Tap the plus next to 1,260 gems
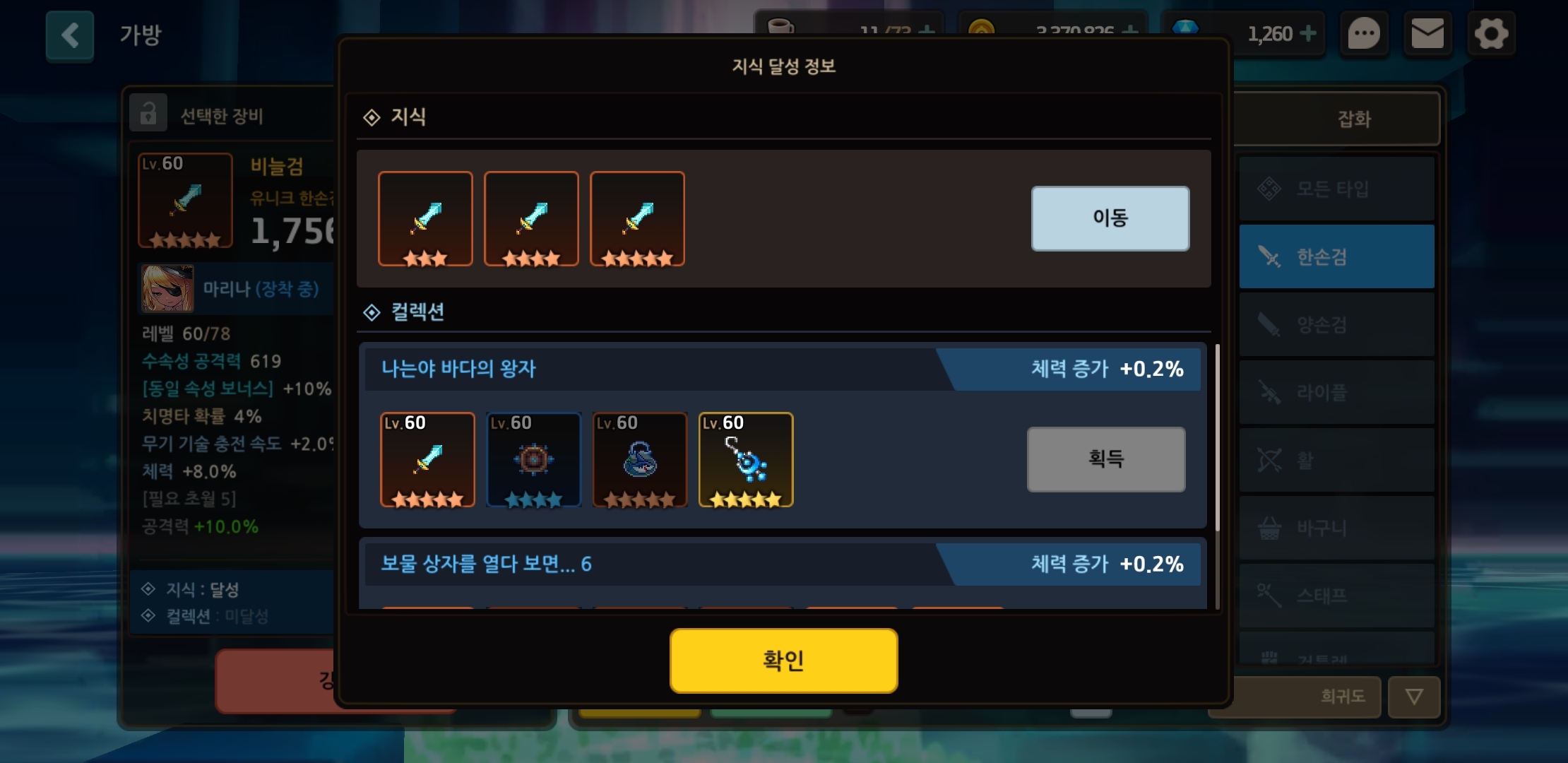 tap(1308, 33)
